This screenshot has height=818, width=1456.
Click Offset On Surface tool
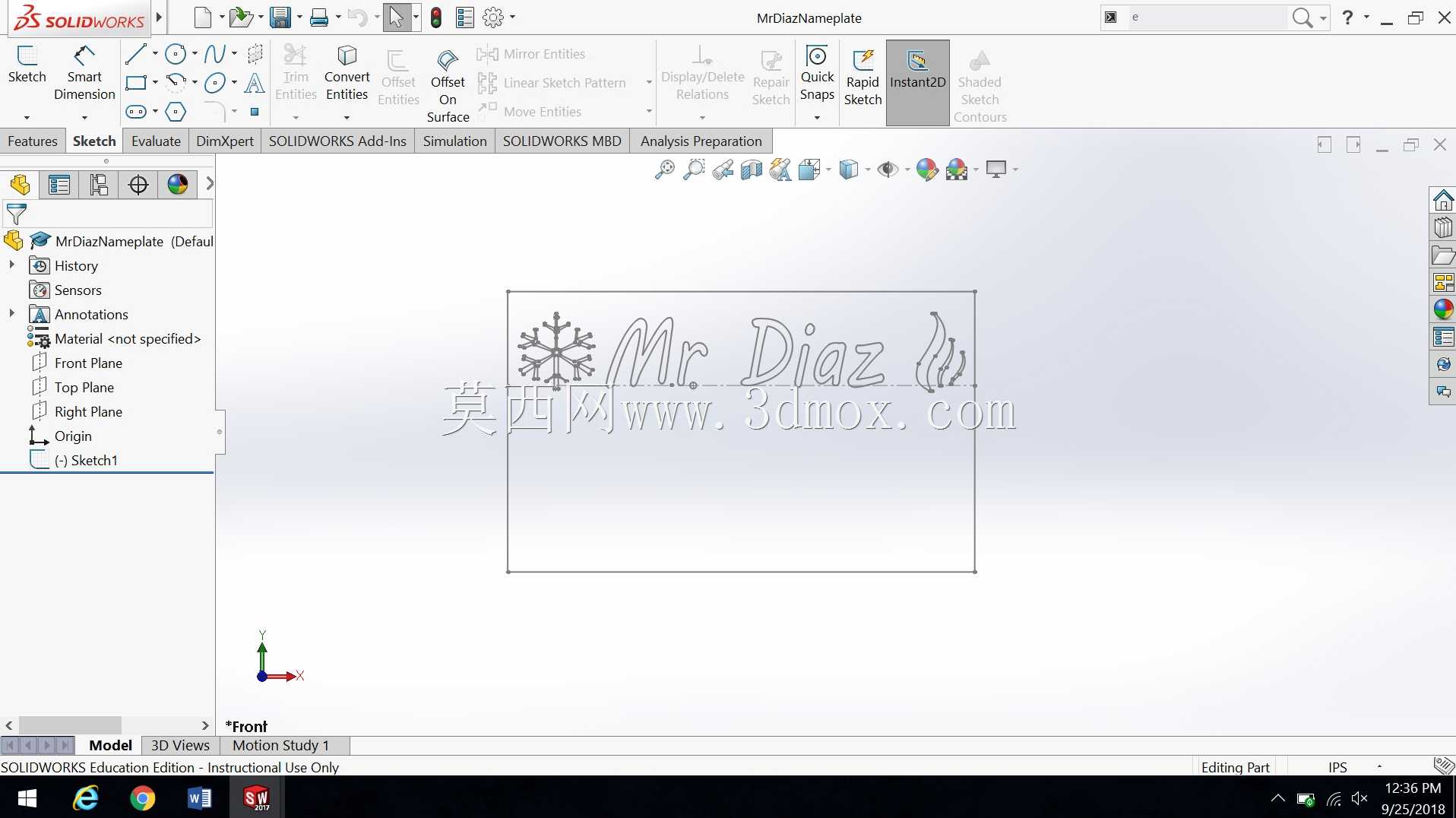(x=448, y=86)
